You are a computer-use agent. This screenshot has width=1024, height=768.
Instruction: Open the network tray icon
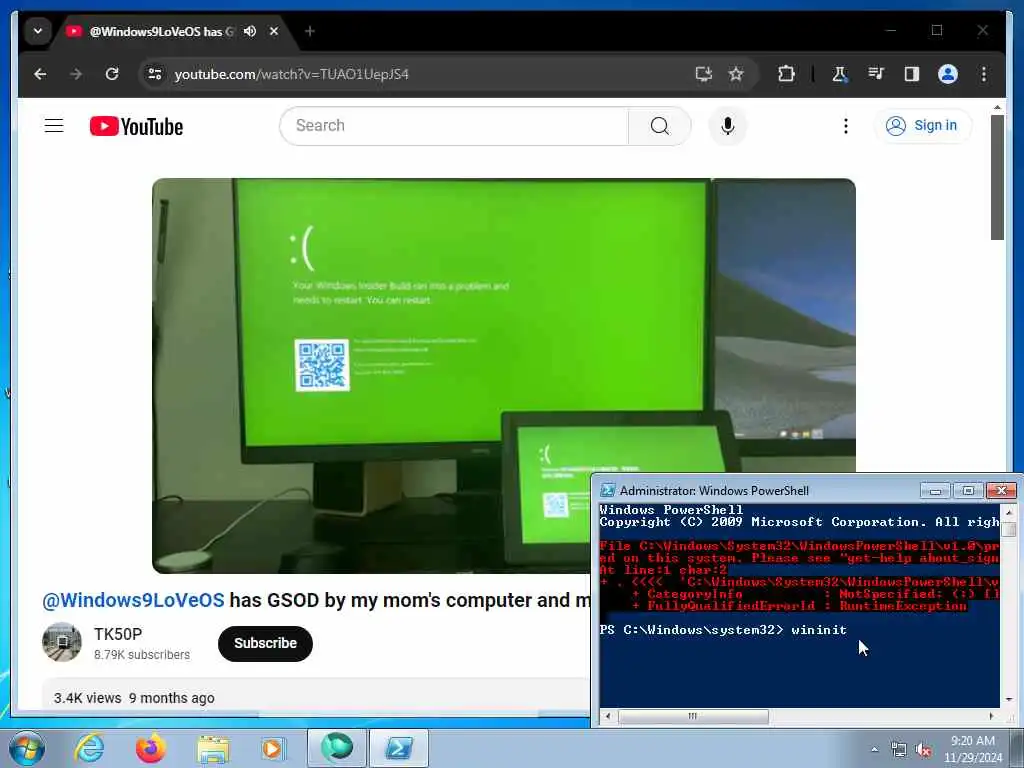pyautogui.click(x=899, y=750)
